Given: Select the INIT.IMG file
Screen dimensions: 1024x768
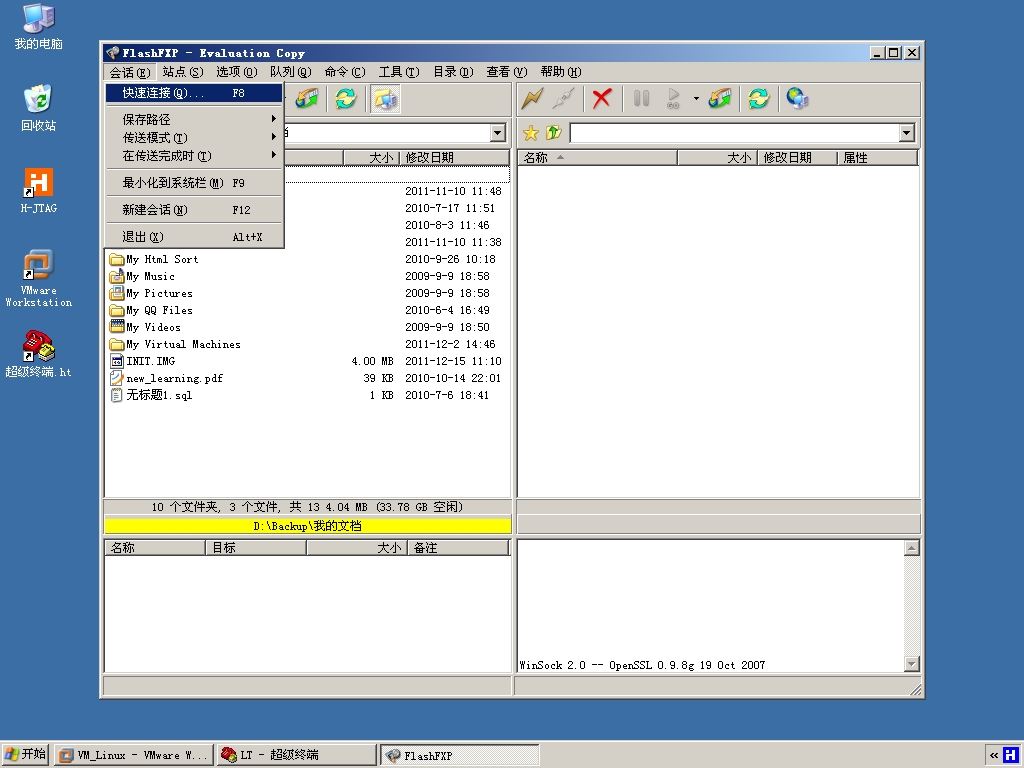Looking at the screenshot, I should pyautogui.click(x=151, y=361).
